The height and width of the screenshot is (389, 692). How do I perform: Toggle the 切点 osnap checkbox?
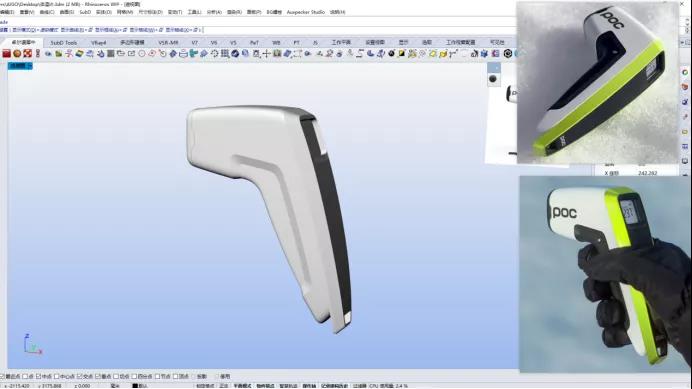(x=116, y=376)
